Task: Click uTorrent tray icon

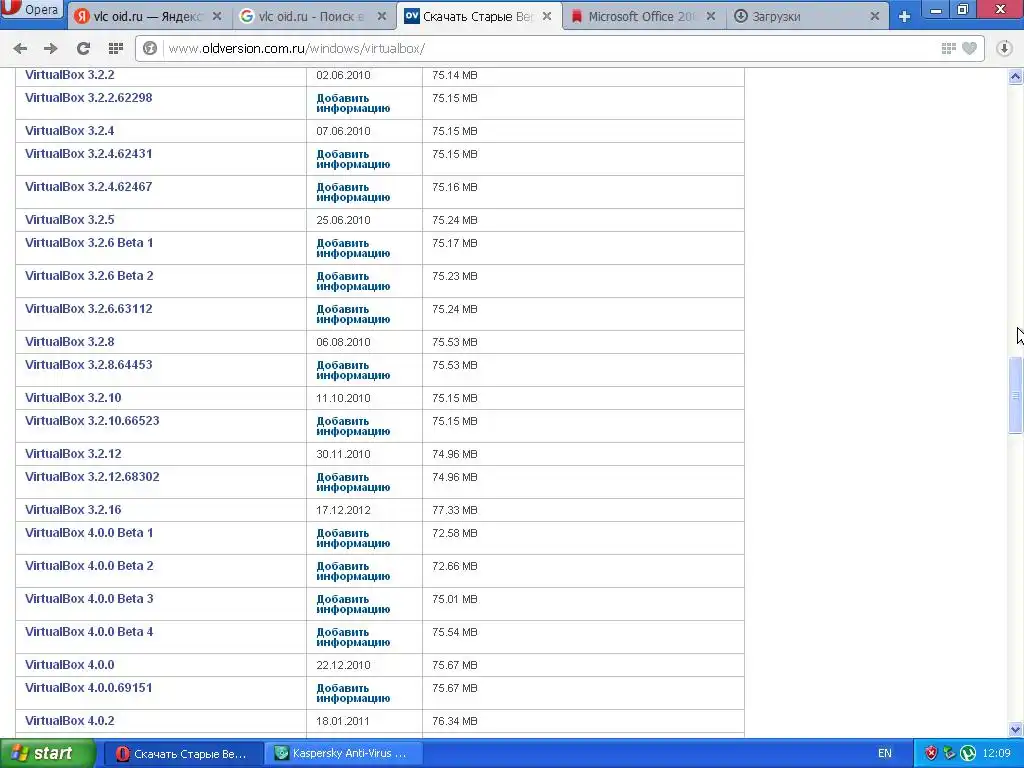Action: pyautogui.click(x=968, y=753)
